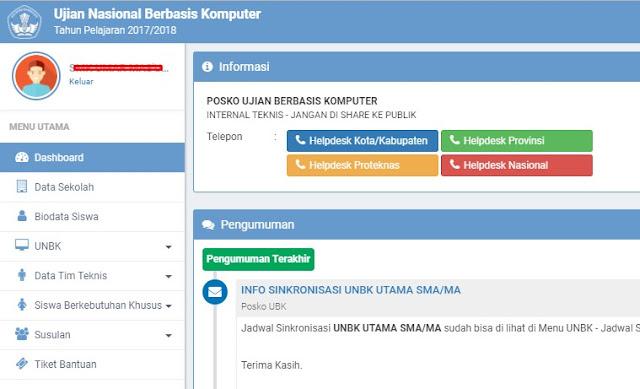Click the Tiket Bantuan ticket icon
640x389 pixels.
(22, 363)
